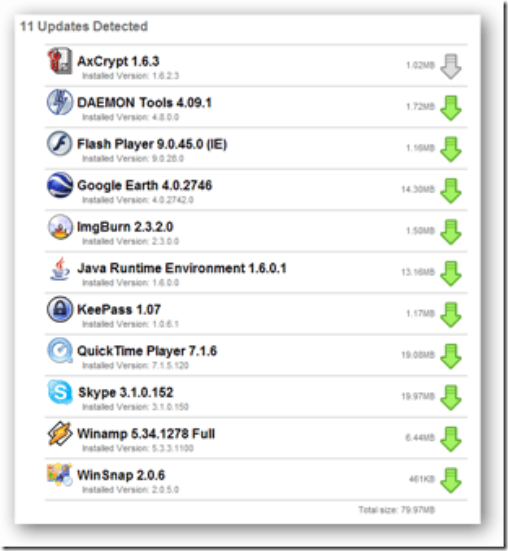Click the 461KB size for WinSnap

pos(422,479)
